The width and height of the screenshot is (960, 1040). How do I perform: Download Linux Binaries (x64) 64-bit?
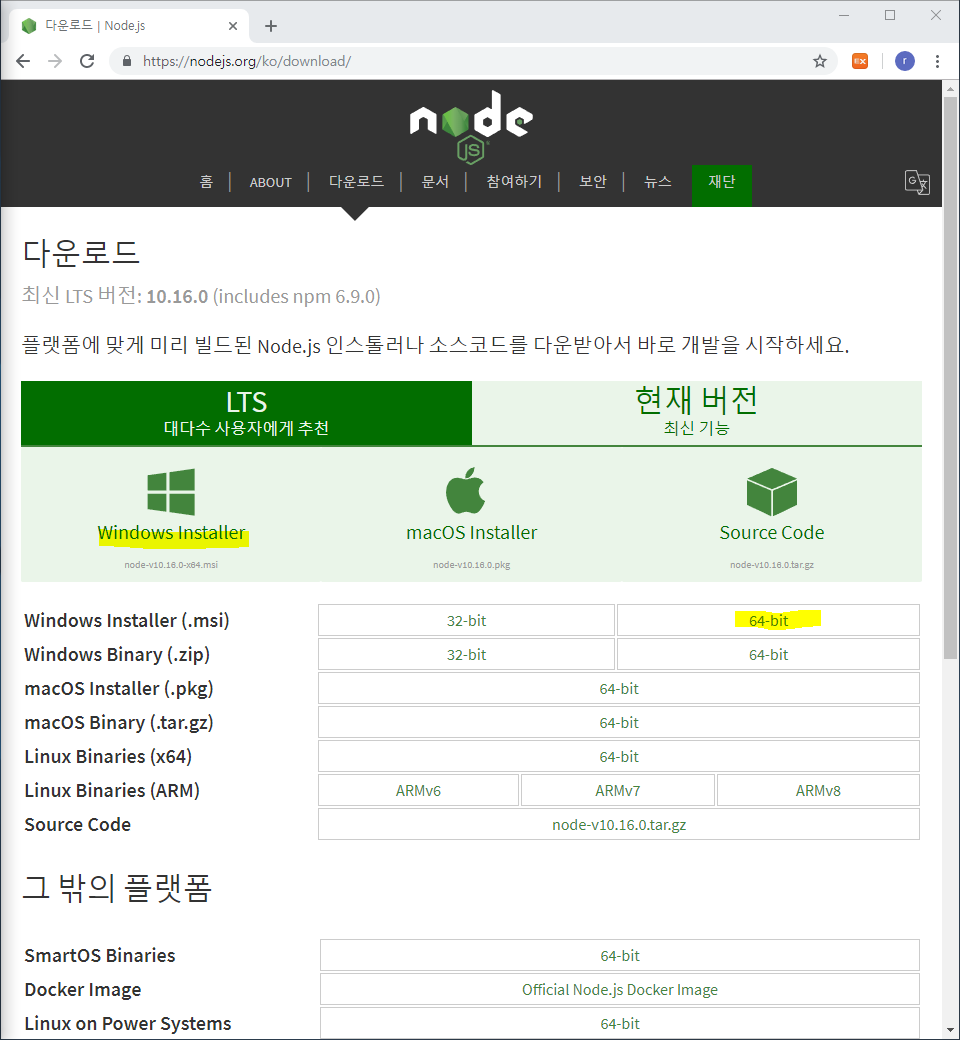[x=619, y=756]
